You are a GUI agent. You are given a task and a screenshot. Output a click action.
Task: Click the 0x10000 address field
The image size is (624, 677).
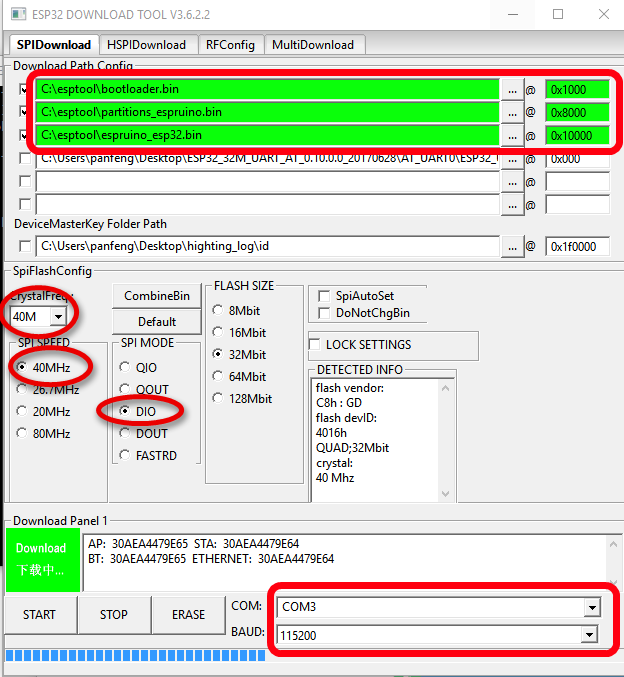(x=577, y=136)
